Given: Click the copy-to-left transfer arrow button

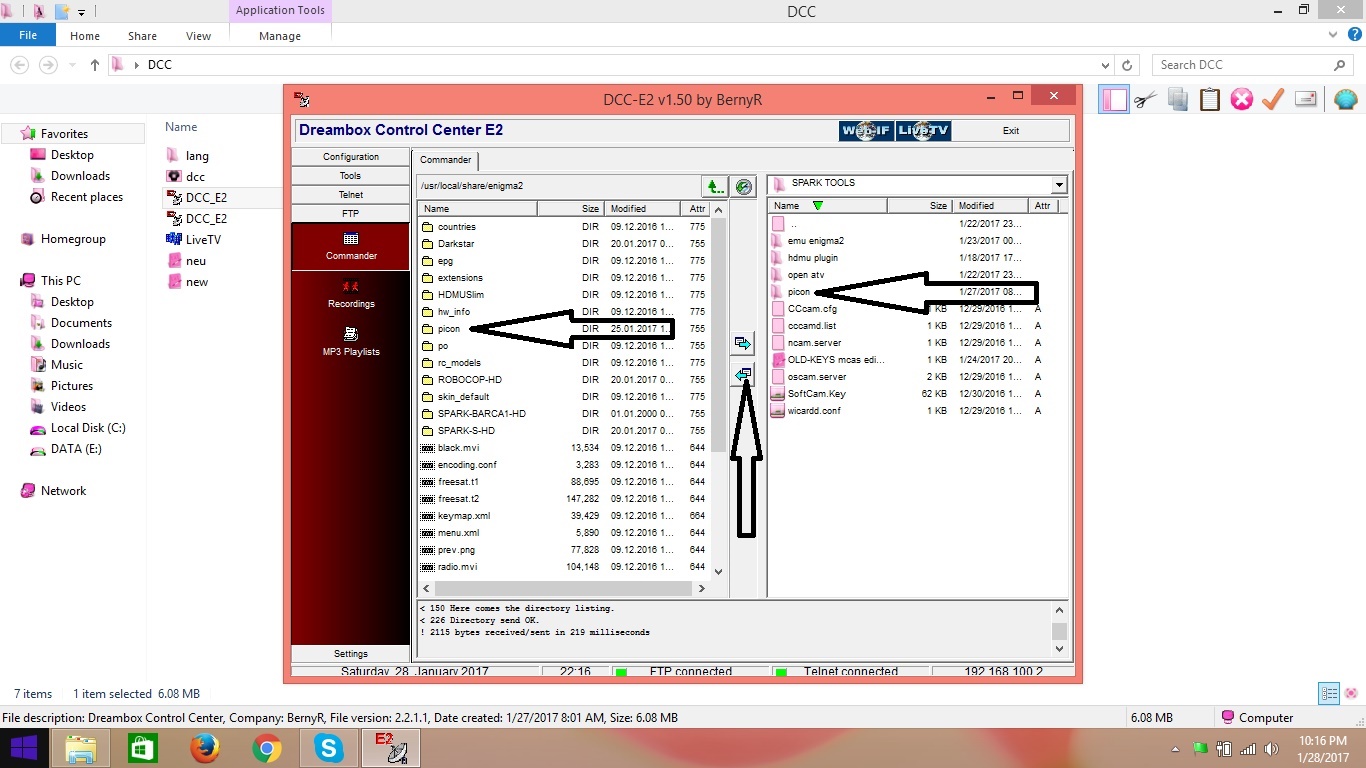Looking at the screenshot, I should [743, 375].
